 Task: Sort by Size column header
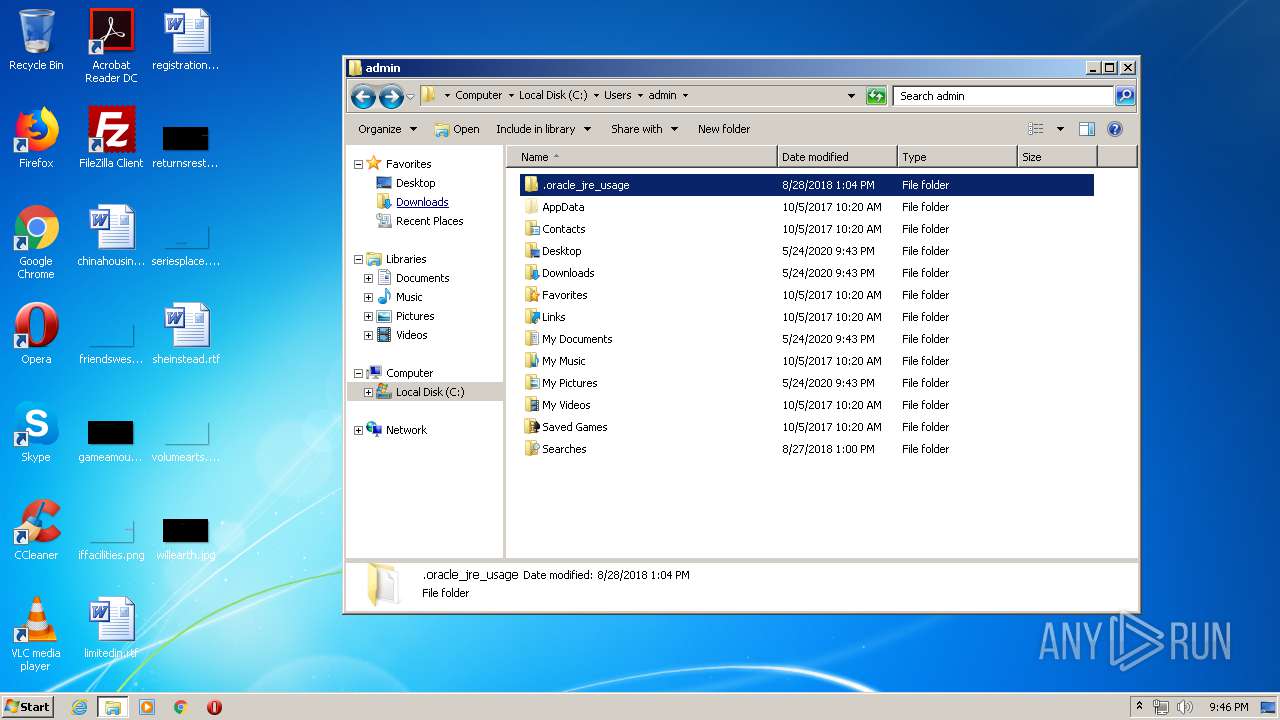1057,157
